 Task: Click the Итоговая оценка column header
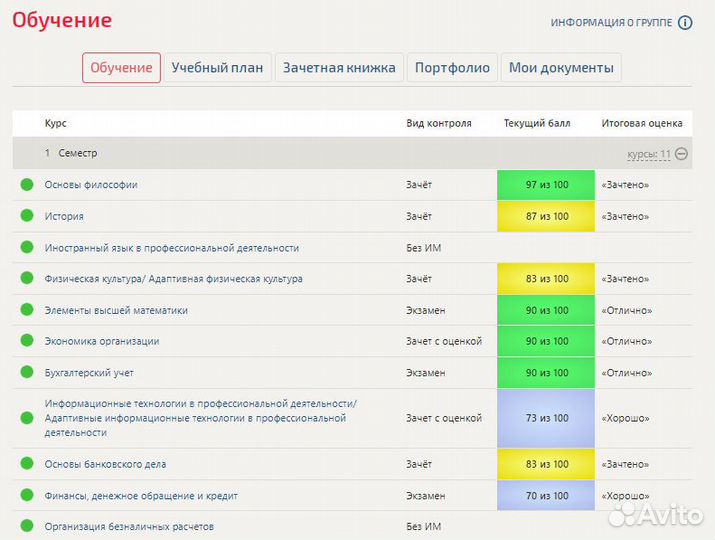click(642, 123)
